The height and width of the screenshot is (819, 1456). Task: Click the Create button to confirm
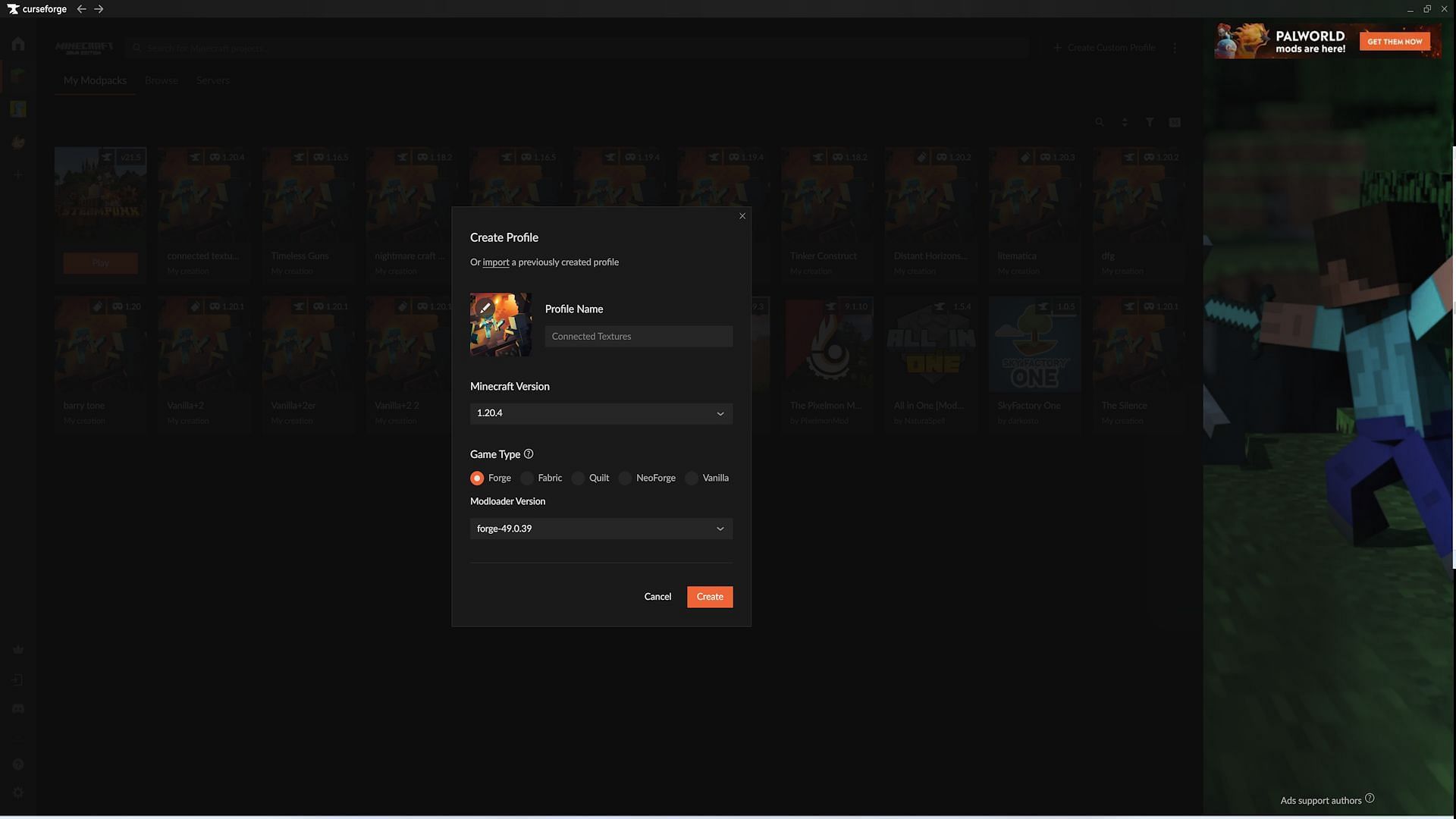710,597
